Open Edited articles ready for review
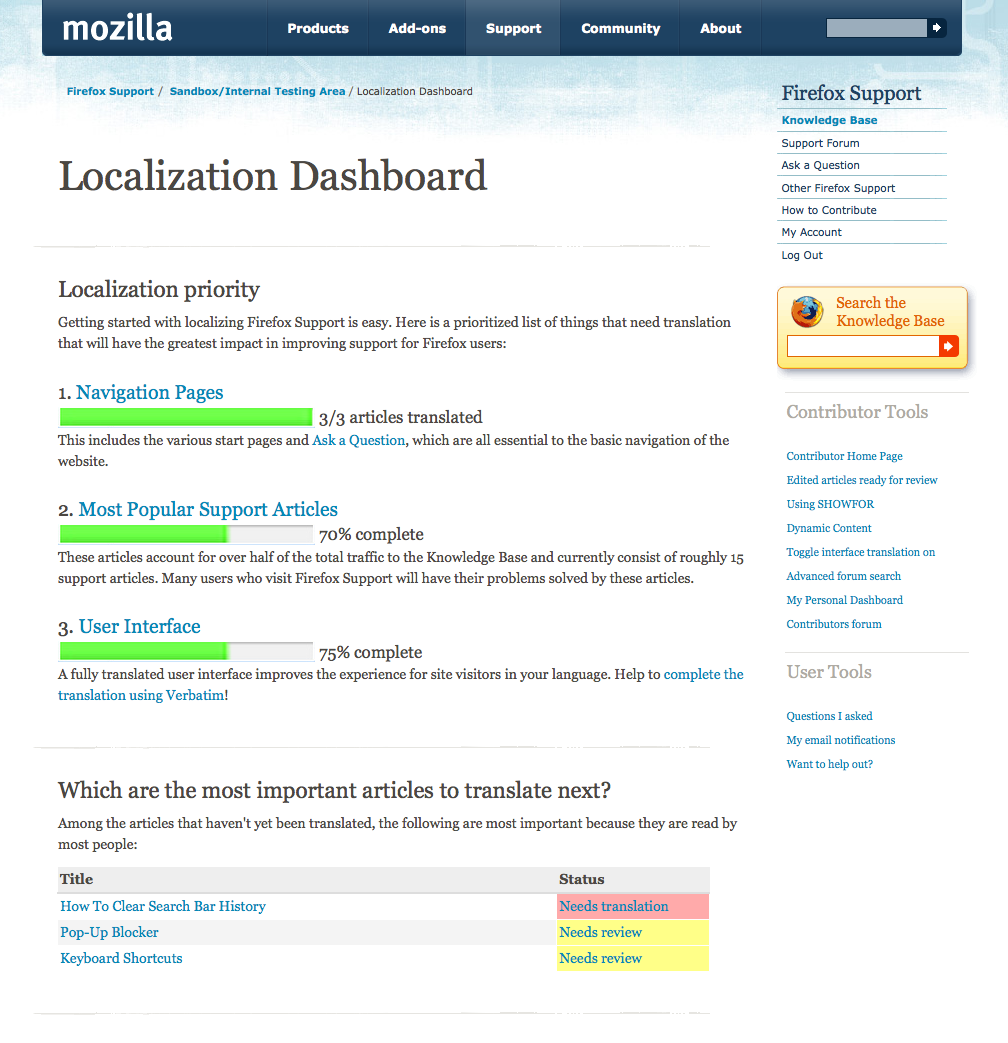 [x=862, y=480]
